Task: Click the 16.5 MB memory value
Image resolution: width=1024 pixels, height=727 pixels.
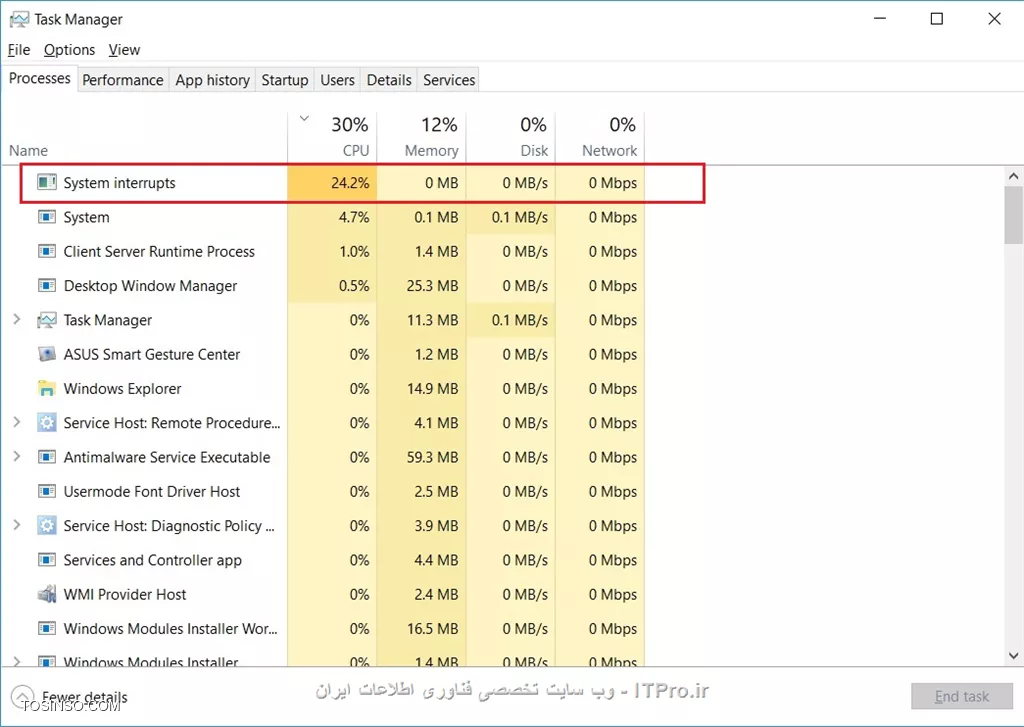Action: coord(432,628)
